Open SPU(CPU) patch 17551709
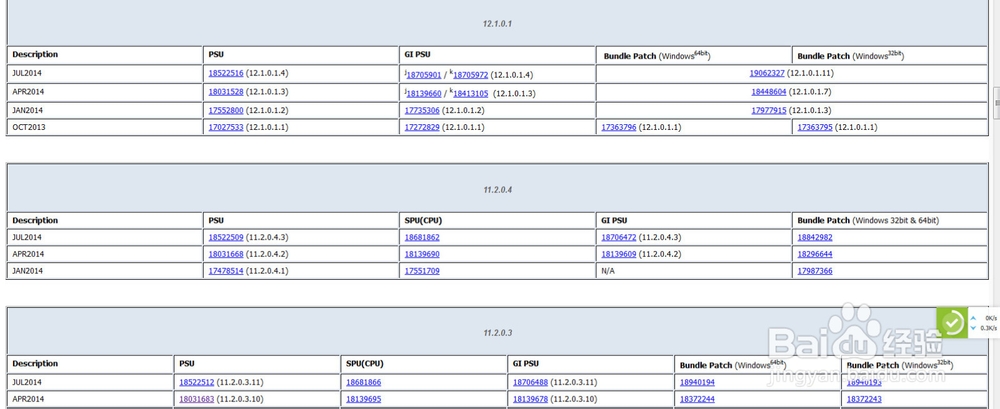1000x409 pixels. pos(422,271)
